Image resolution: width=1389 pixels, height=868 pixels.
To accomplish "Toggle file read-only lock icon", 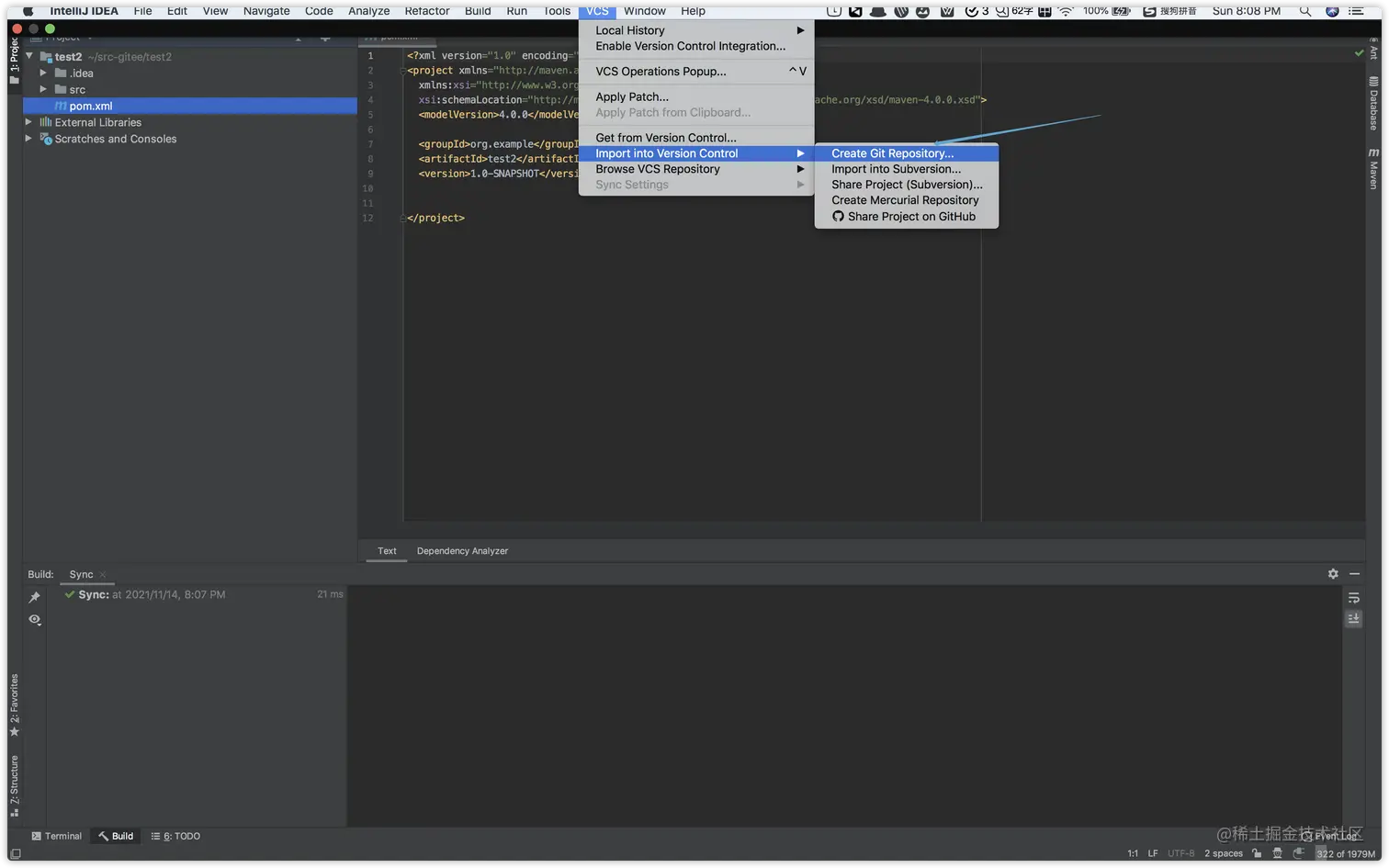I will pyautogui.click(x=1257, y=854).
